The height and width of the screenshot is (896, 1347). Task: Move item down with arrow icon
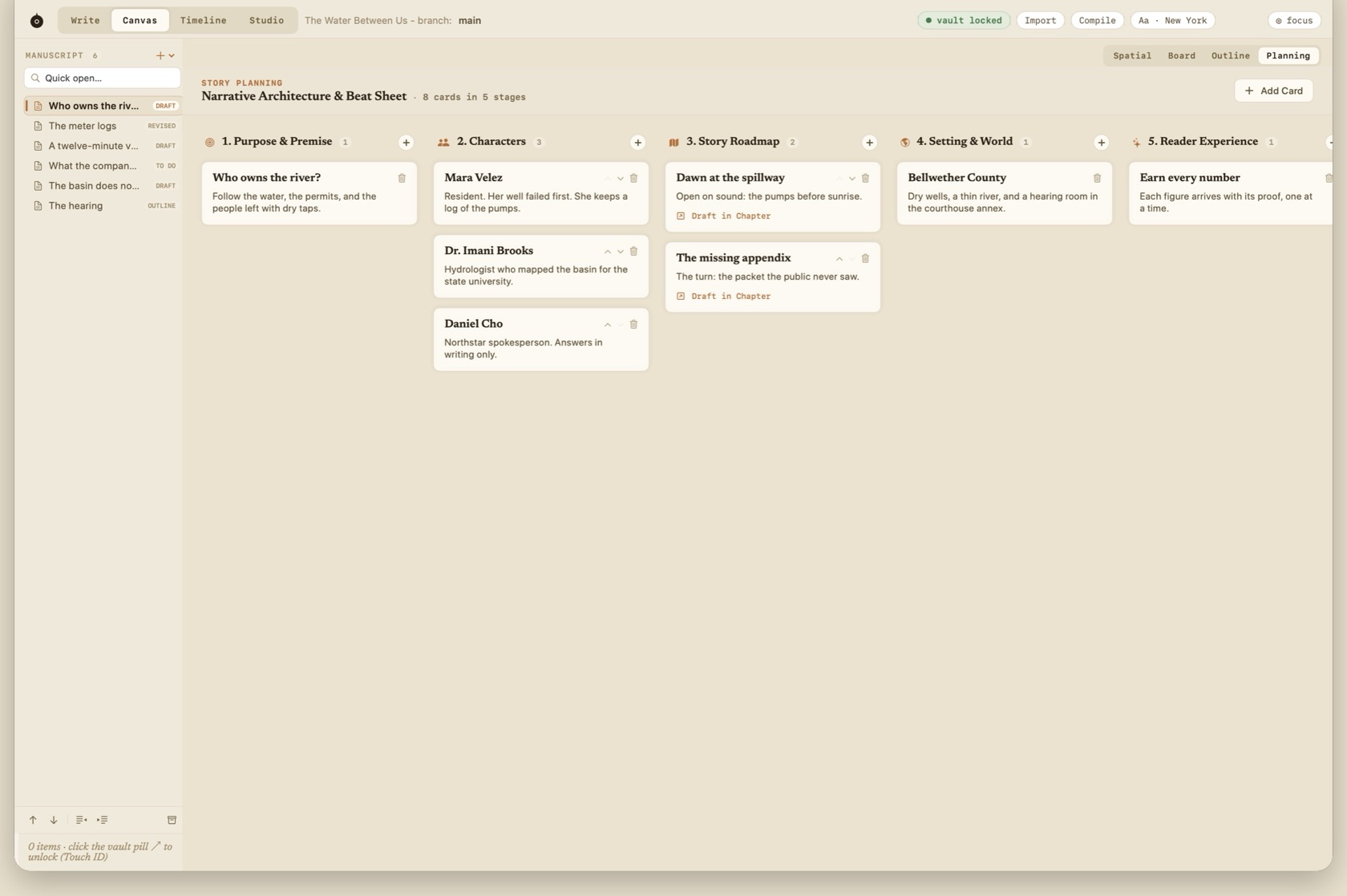point(54,820)
